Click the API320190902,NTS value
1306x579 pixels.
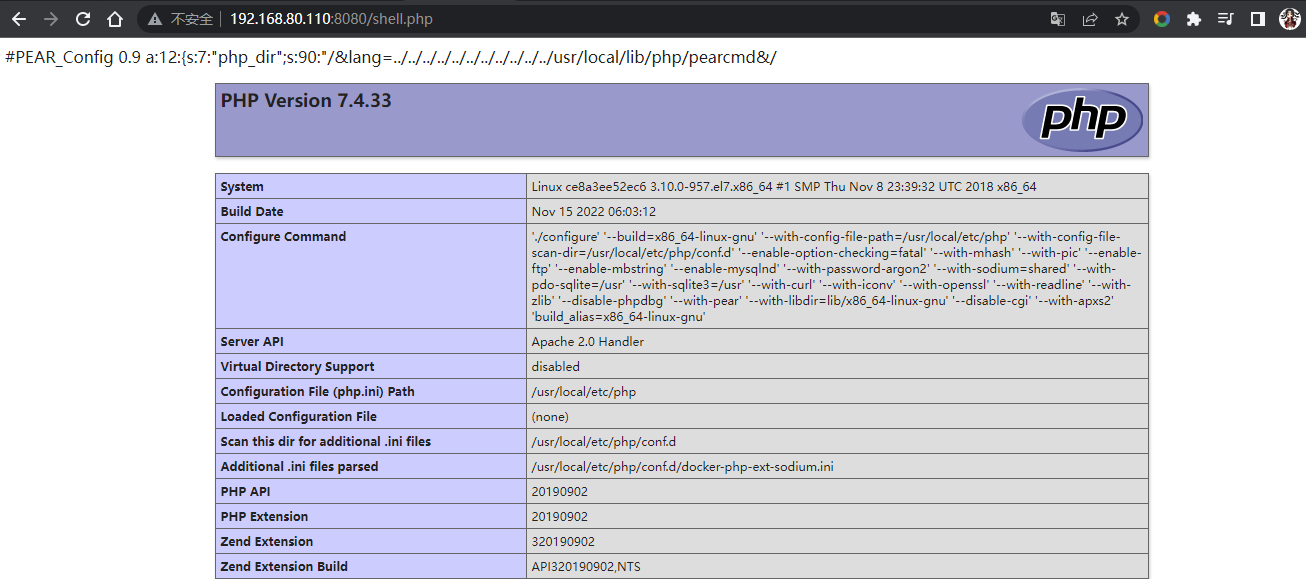pos(586,567)
